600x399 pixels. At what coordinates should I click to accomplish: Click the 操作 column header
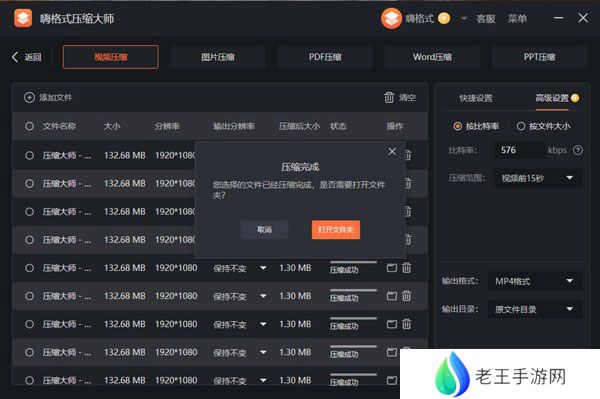pyautogui.click(x=395, y=126)
